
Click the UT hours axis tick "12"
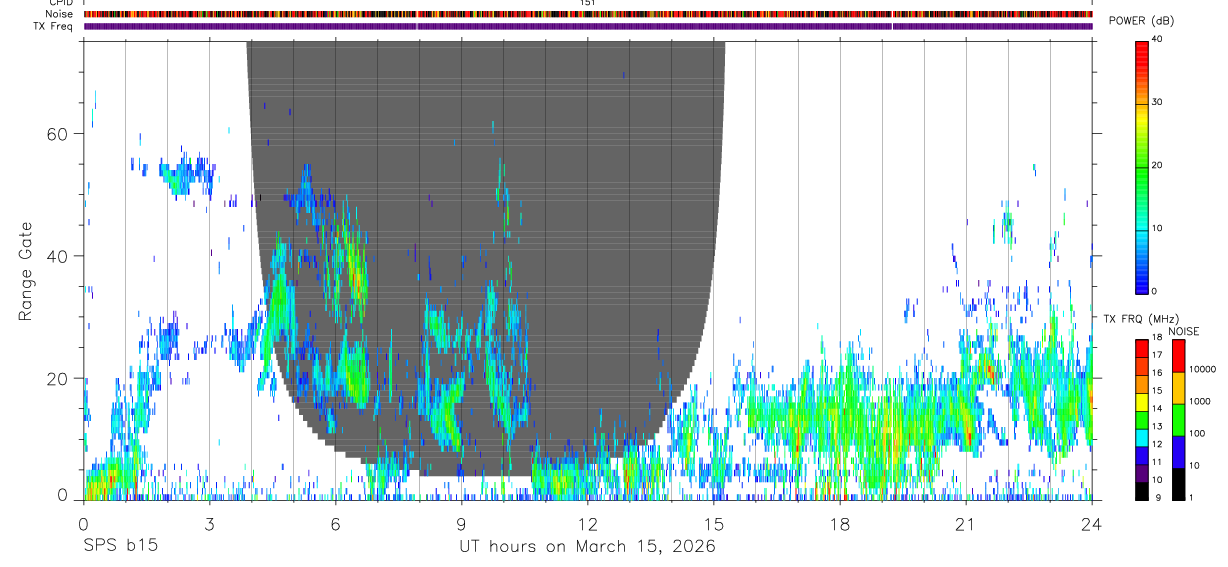[587, 523]
